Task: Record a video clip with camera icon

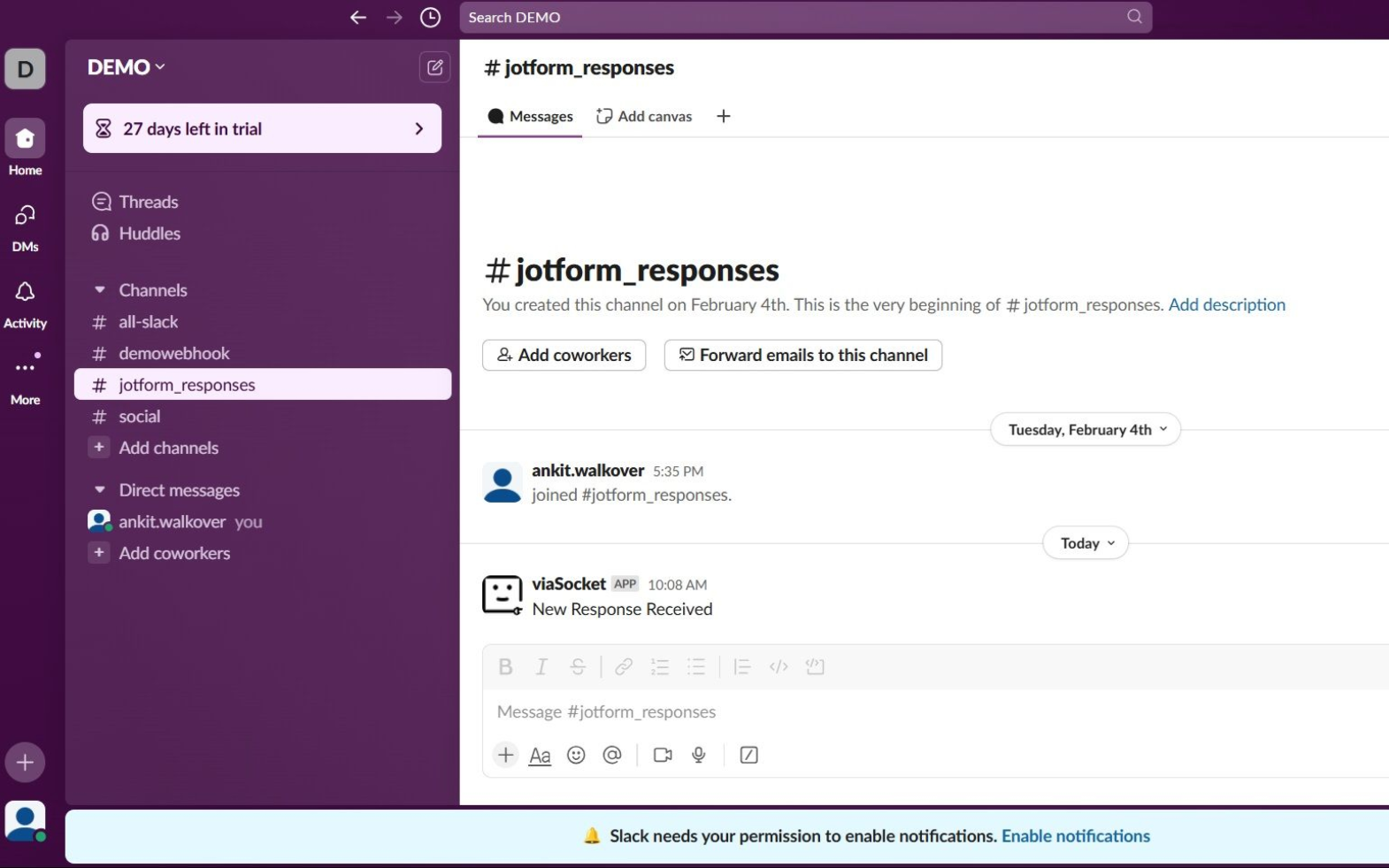Action: point(663,755)
